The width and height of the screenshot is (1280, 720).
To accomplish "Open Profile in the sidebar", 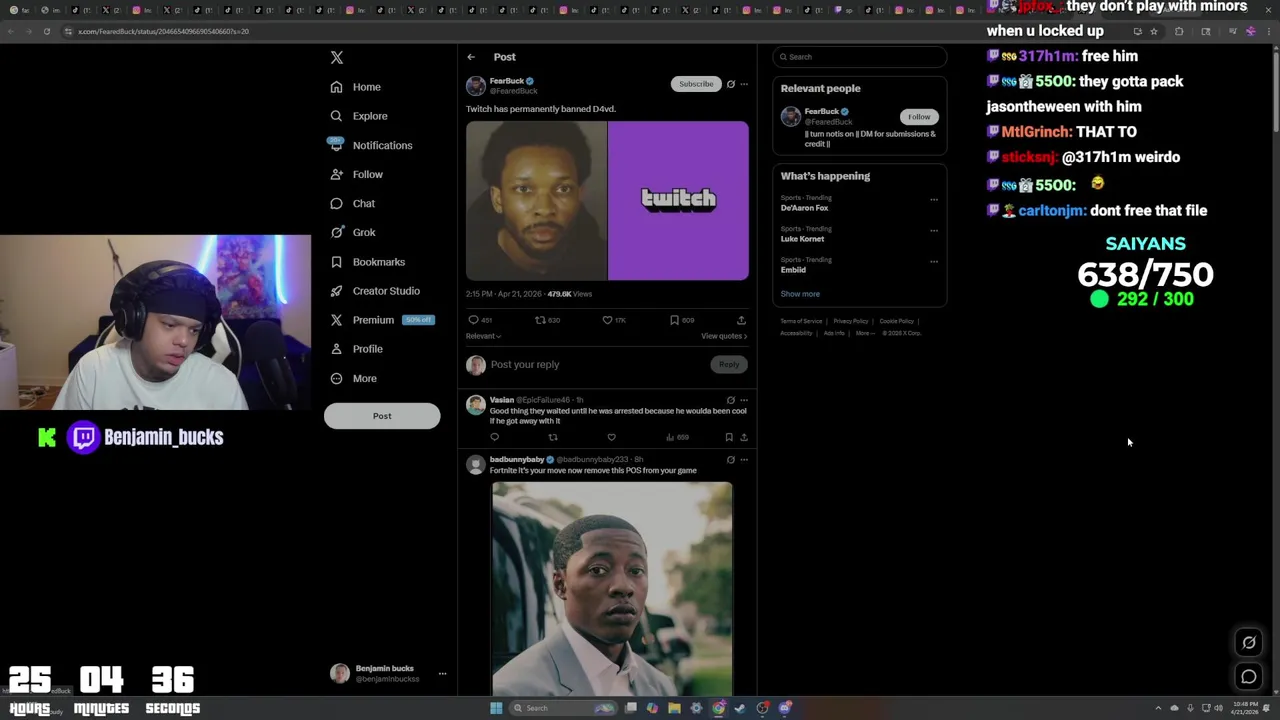I will pyautogui.click(x=357, y=349).
